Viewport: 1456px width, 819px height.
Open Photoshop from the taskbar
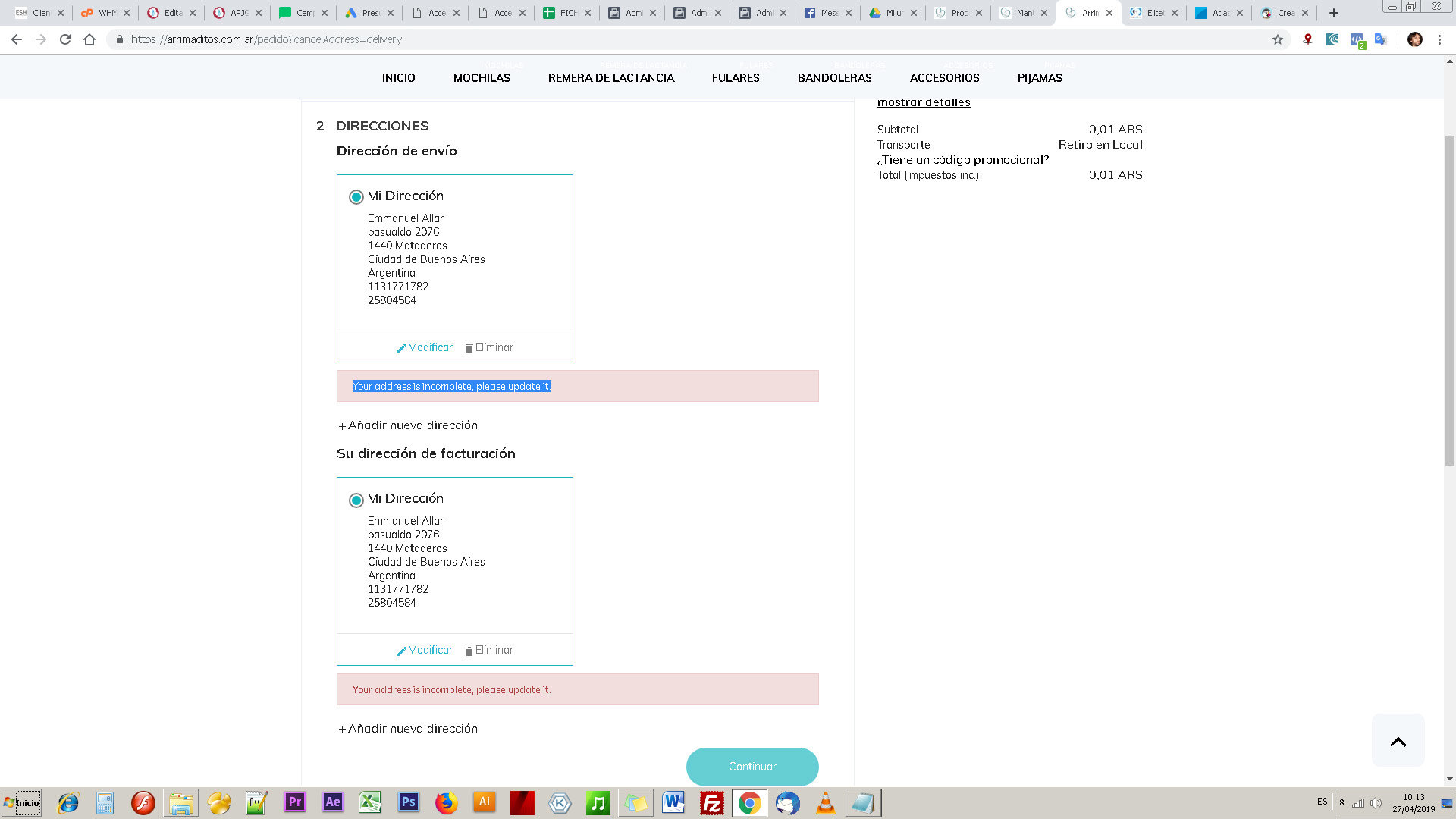pos(408,802)
